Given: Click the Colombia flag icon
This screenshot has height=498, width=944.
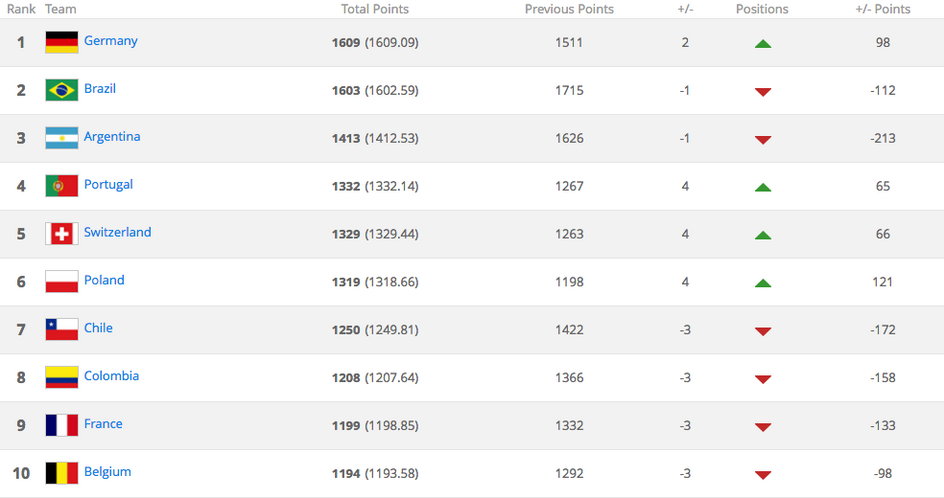Looking at the screenshot, I should pos(61,377).
